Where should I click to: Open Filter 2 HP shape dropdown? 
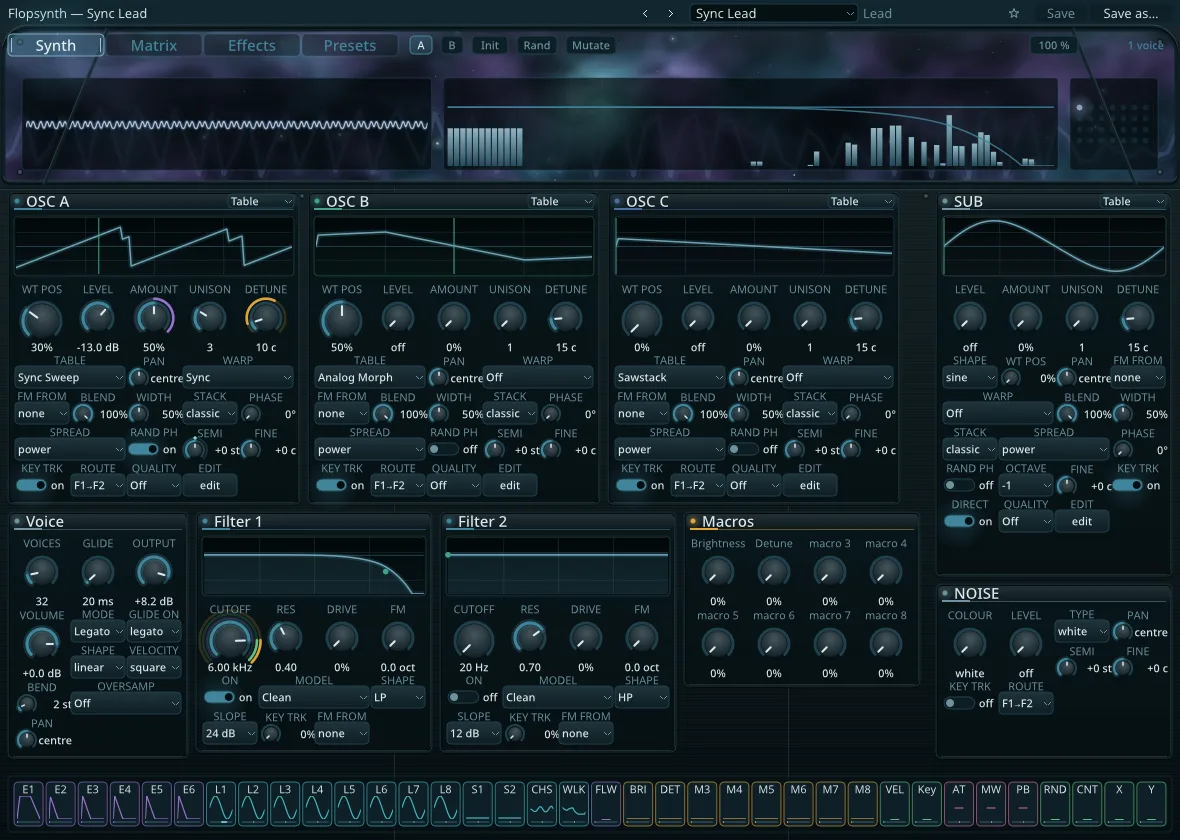[x=642, y=697]
